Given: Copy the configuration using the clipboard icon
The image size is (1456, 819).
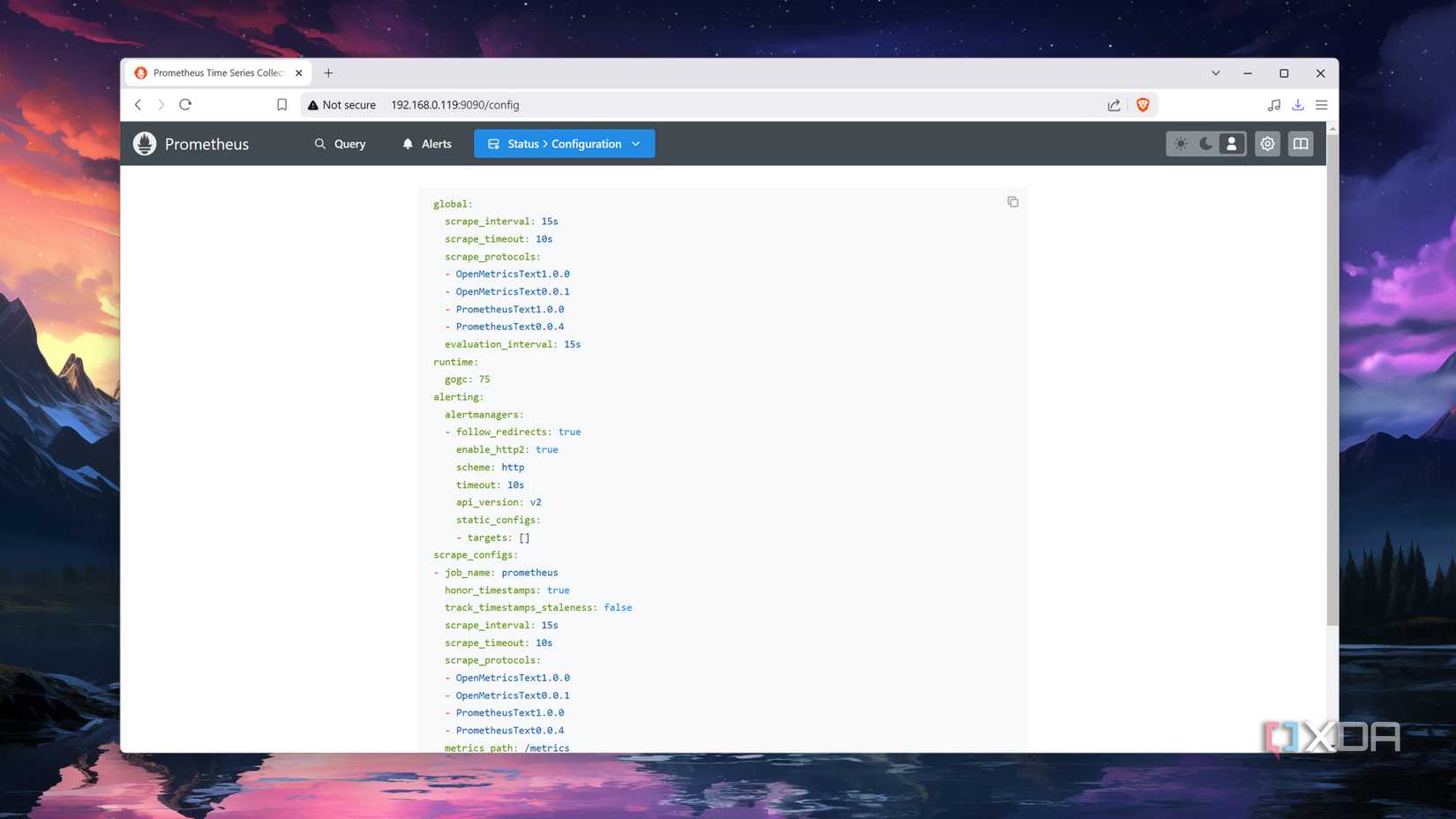Looking at the screenshot, I should (1012, 201).
